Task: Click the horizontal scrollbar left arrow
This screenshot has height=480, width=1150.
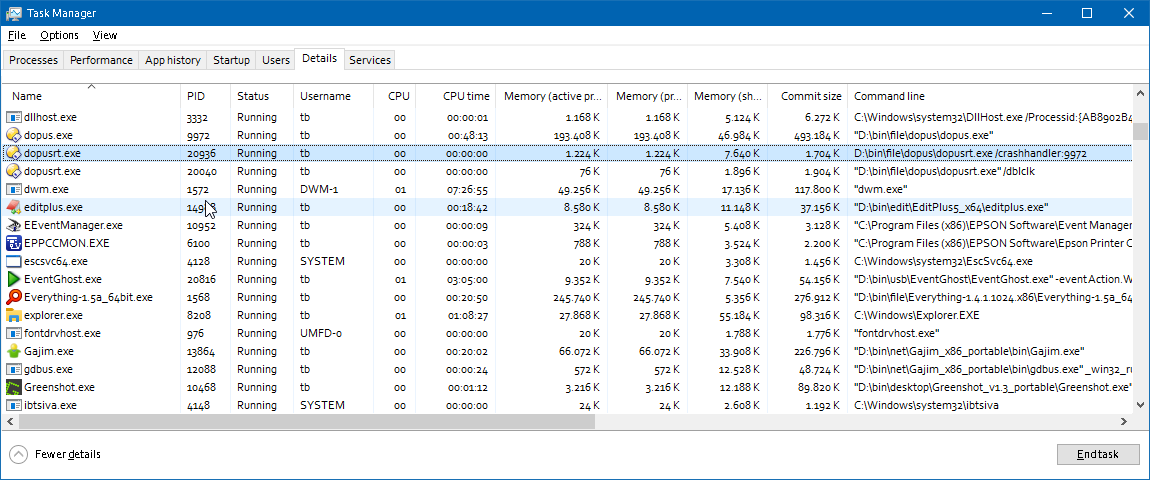Action: (x=10, y=421)
